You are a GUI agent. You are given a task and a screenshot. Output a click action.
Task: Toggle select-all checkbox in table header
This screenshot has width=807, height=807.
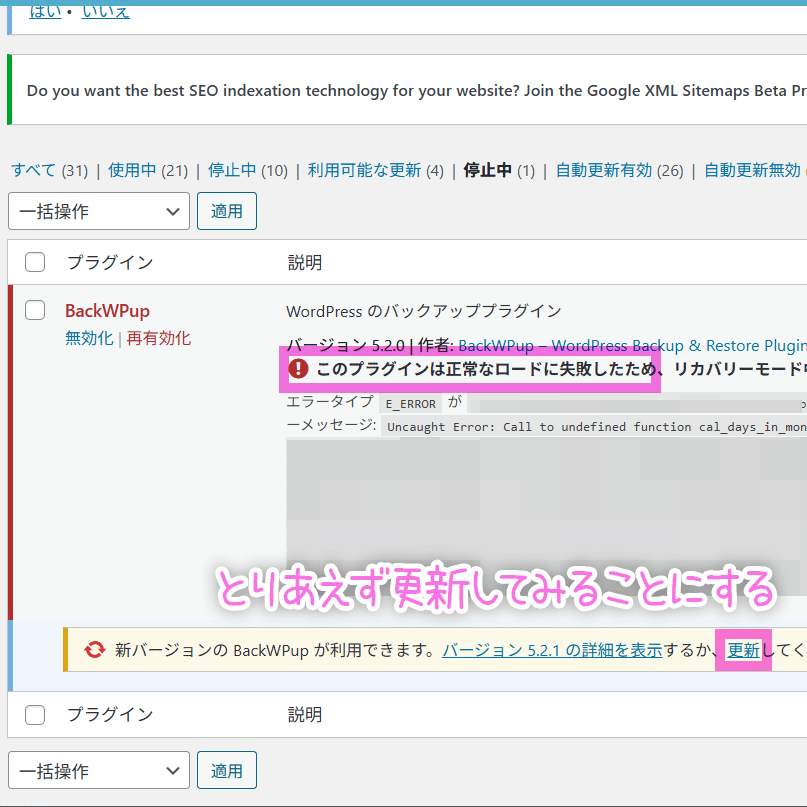35,262
